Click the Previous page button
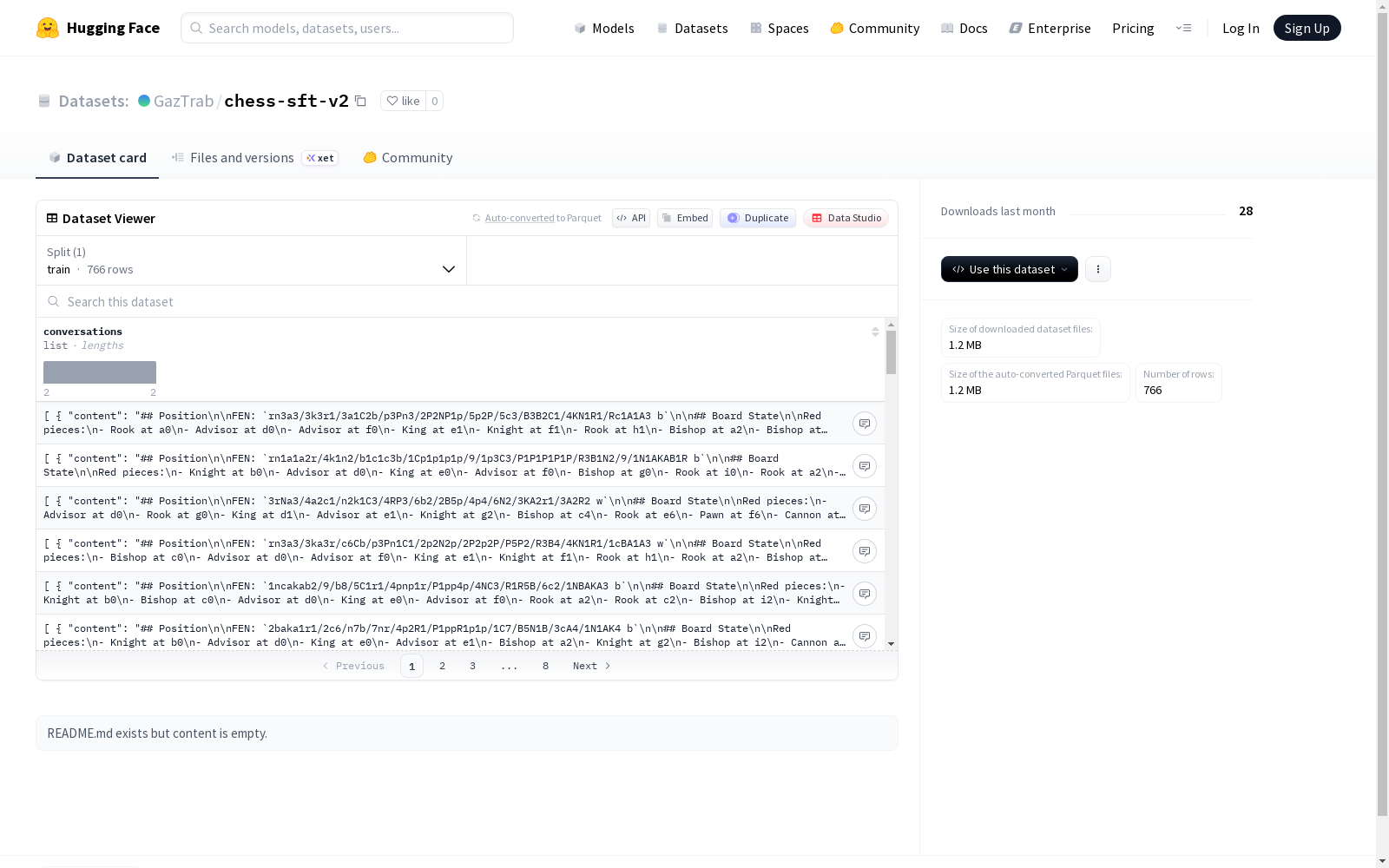Viewport: 1389px width, 868px height. 353,666
